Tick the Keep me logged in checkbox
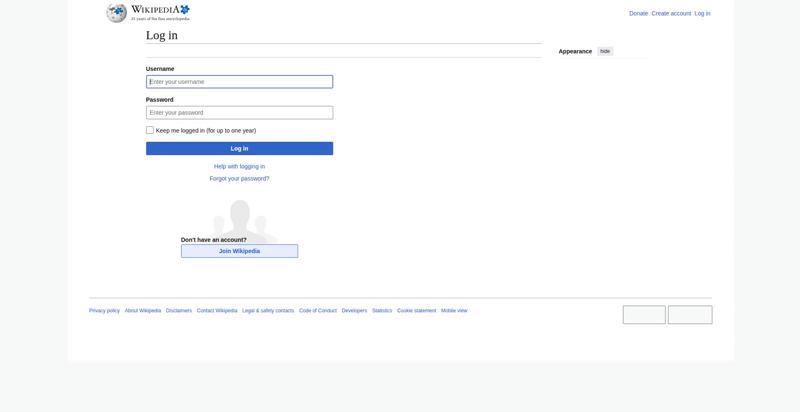 click(150, 130)
